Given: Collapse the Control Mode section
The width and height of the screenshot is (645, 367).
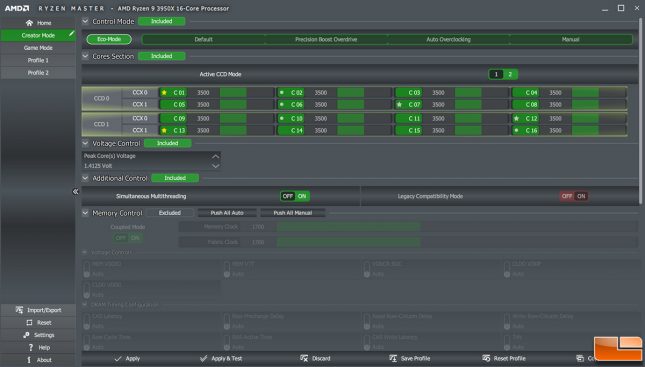Looking at the screenshot, I should (x=85, y=21).
